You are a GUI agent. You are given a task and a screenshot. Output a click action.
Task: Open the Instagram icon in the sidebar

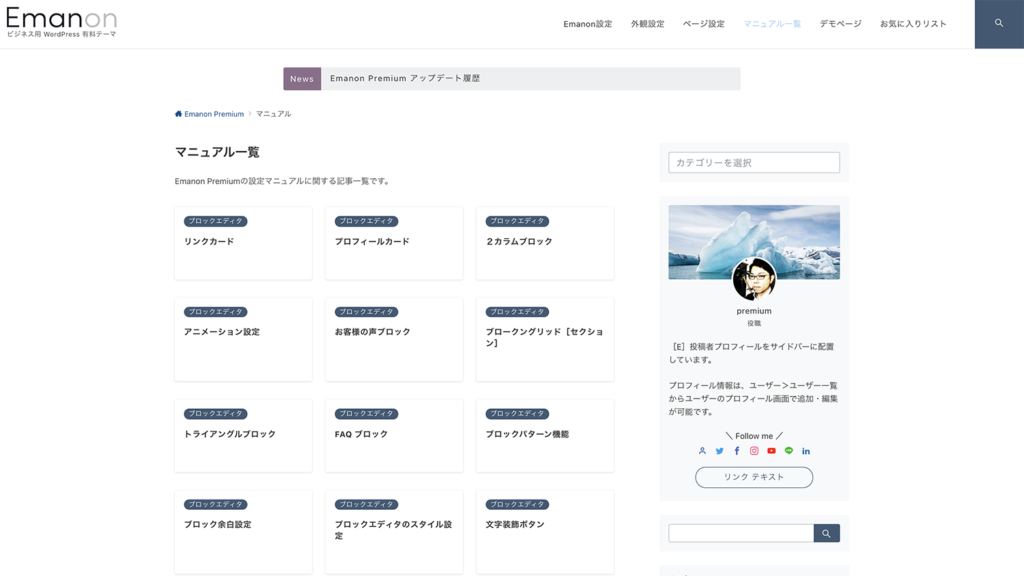[754, 450]
